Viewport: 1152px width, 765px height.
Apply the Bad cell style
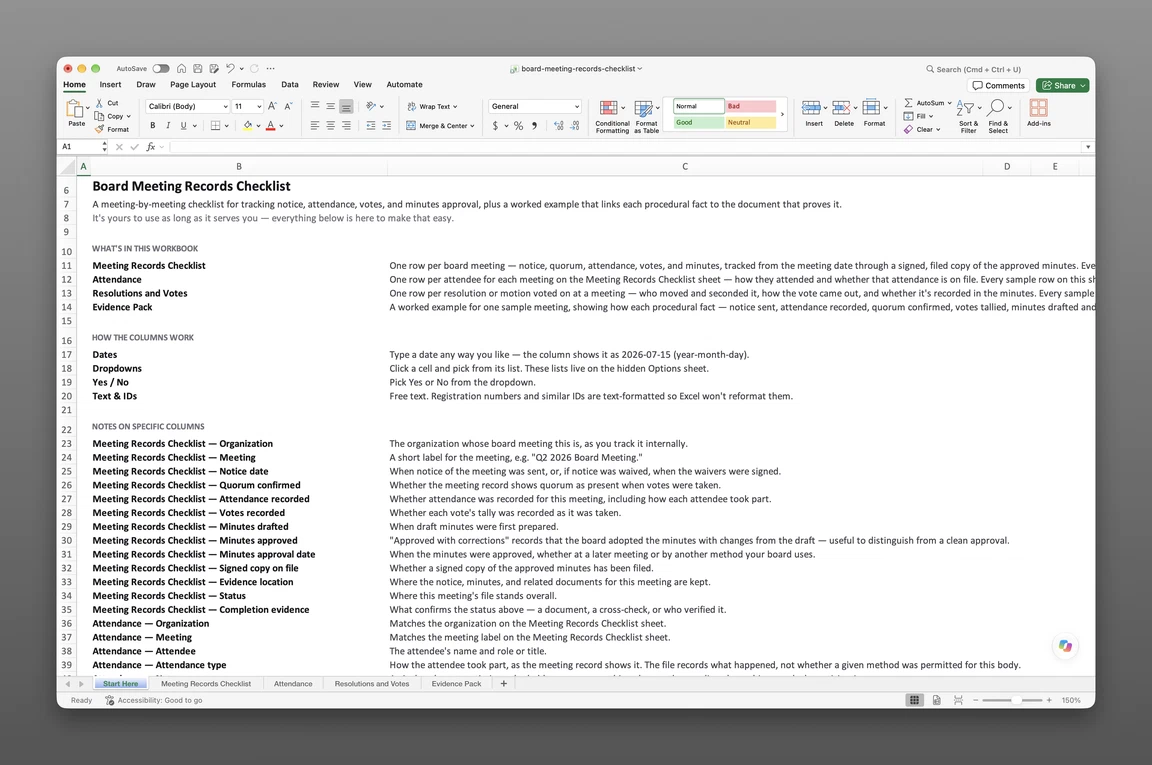click(750, 106)
